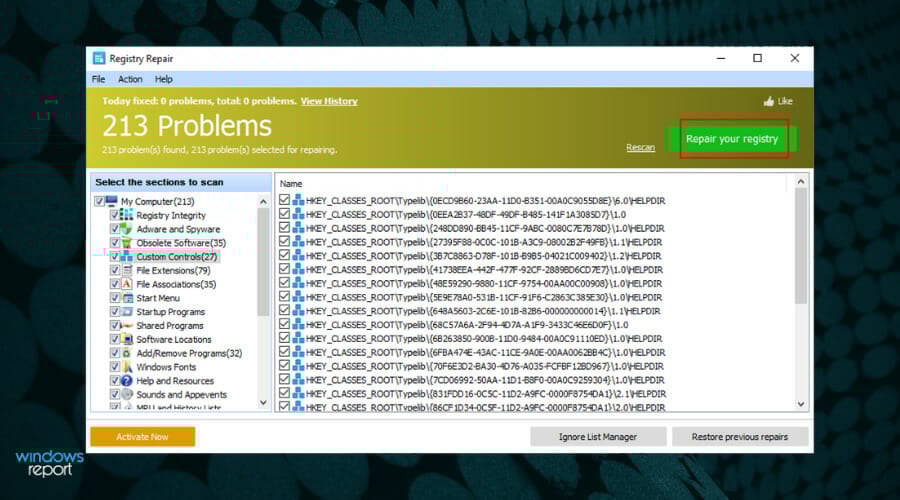Select the Add/Remove Programs(32) section
Viewport: 900px width, 500px height.
[189, 353]
